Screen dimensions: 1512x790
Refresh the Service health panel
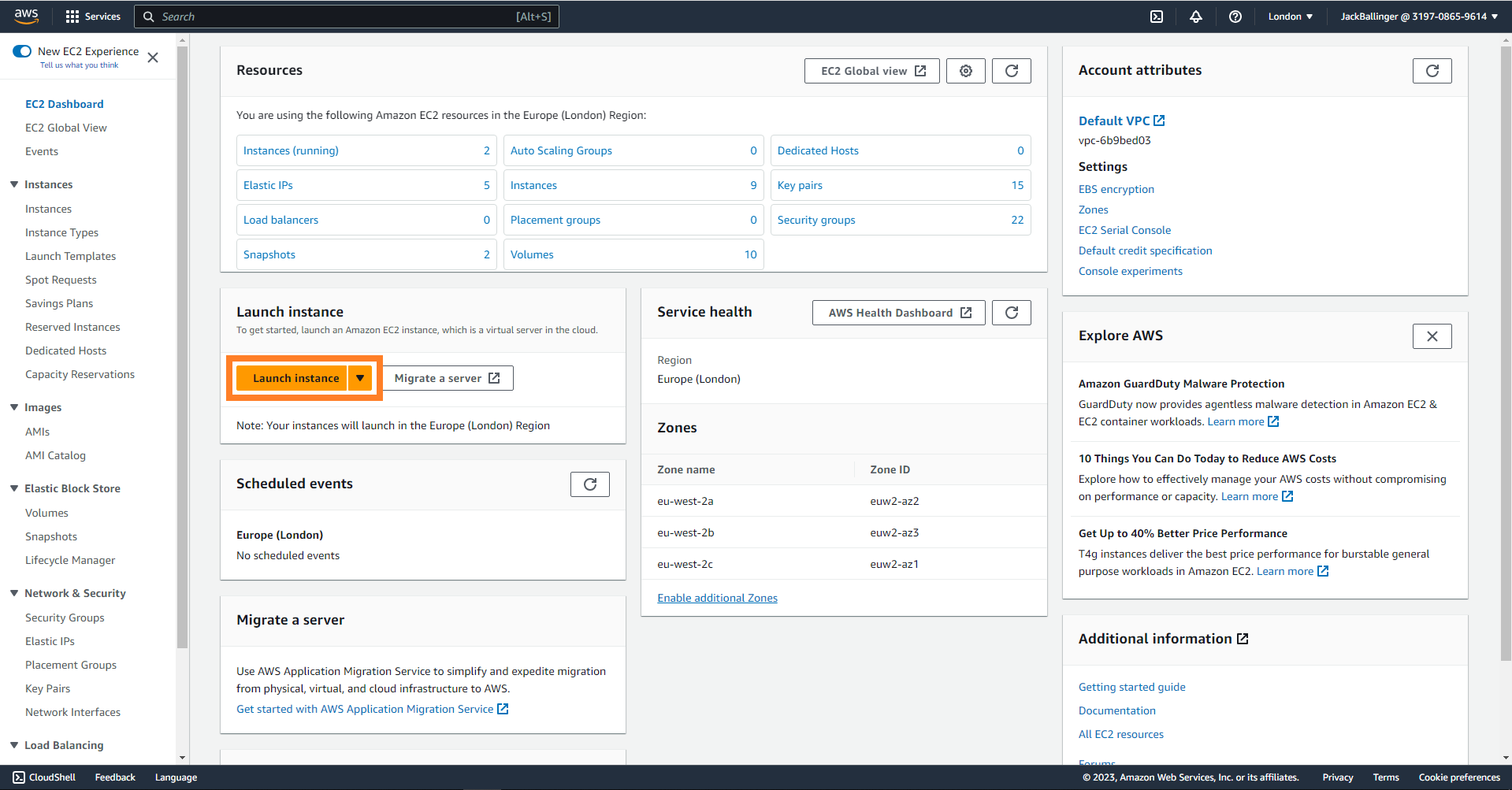click(1011, 313)
